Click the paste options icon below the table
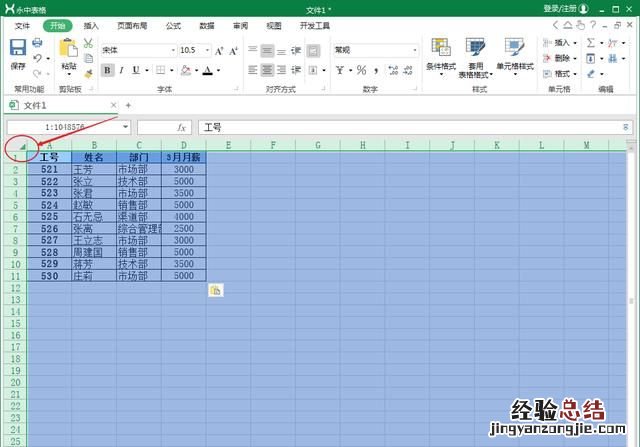 215,290
